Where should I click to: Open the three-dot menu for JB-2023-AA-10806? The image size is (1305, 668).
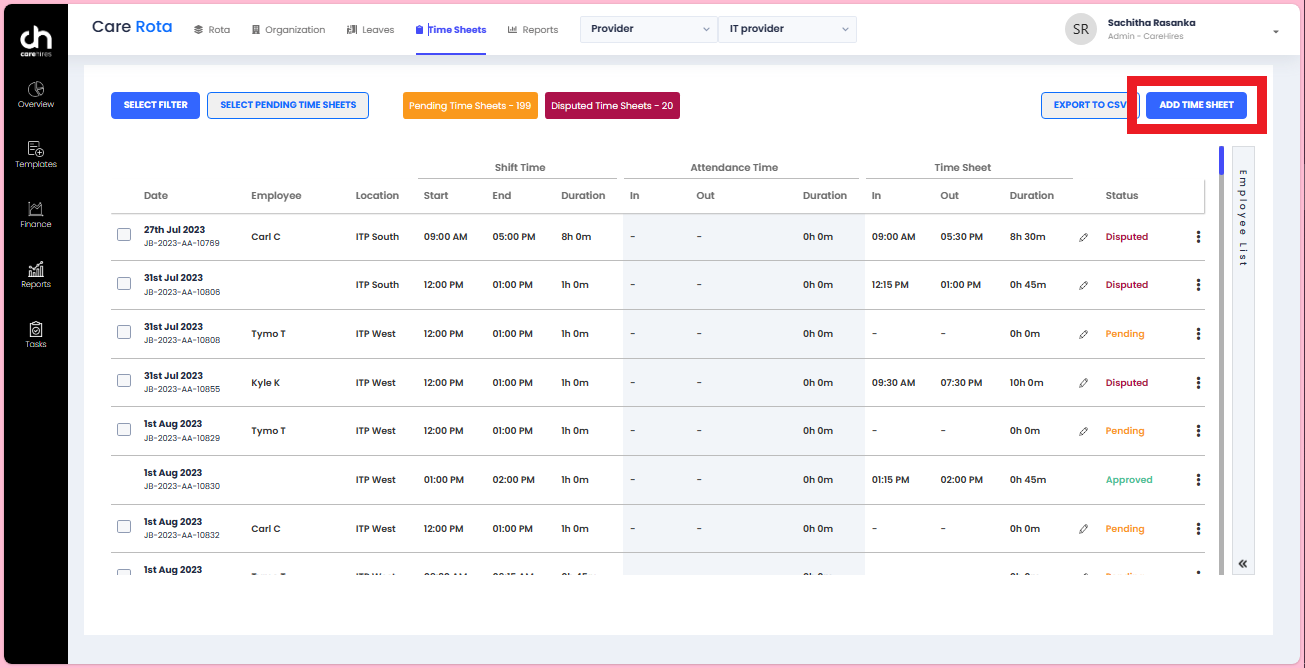pos(1198,285)
